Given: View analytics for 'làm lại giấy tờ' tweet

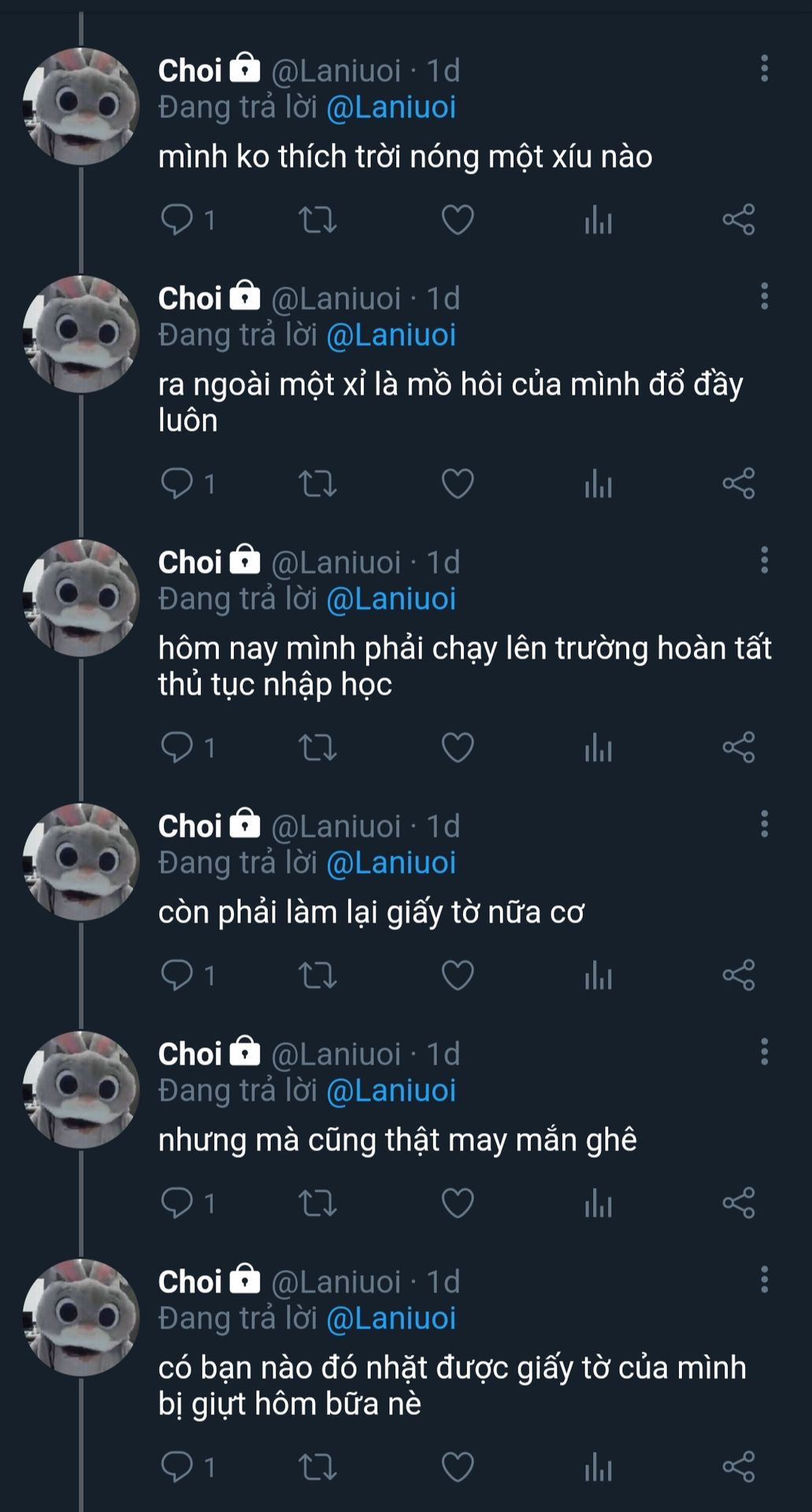Looking at the screenshot, I should [598, 976].
